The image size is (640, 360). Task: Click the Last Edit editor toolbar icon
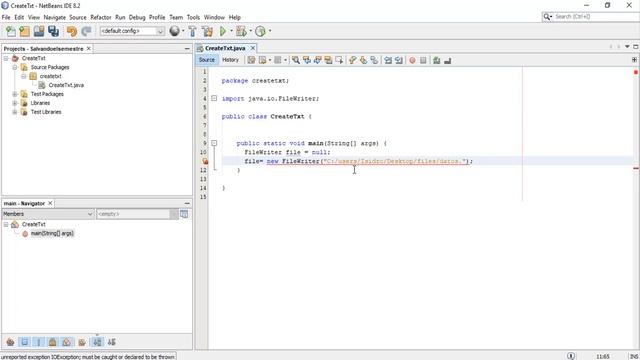(251, 60)
